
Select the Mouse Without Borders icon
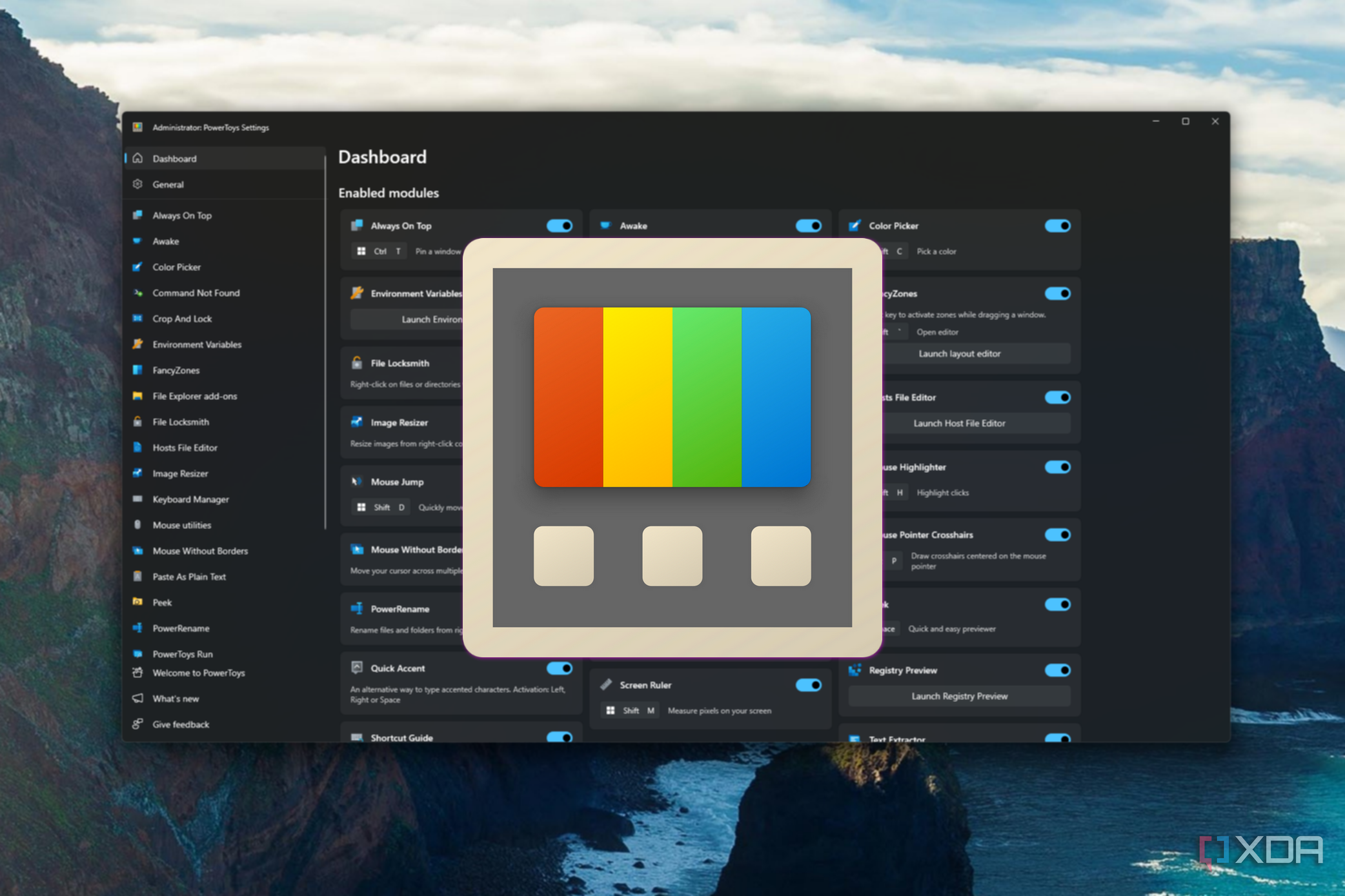coord(137,550)
